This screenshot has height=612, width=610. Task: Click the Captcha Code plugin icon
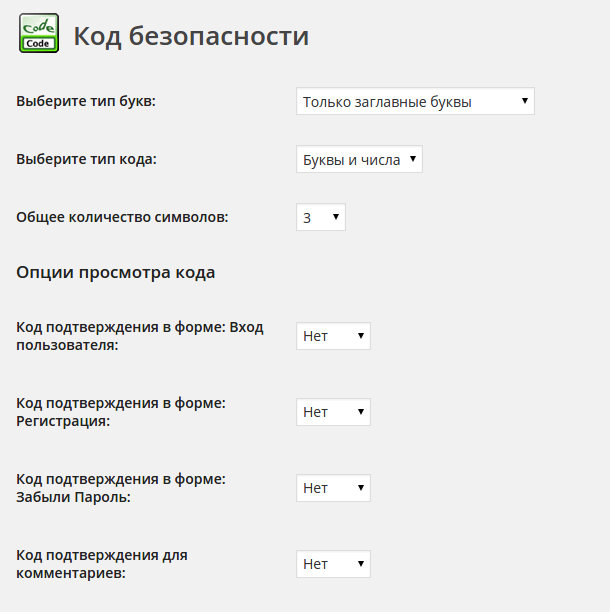click(x=39, y=34)
